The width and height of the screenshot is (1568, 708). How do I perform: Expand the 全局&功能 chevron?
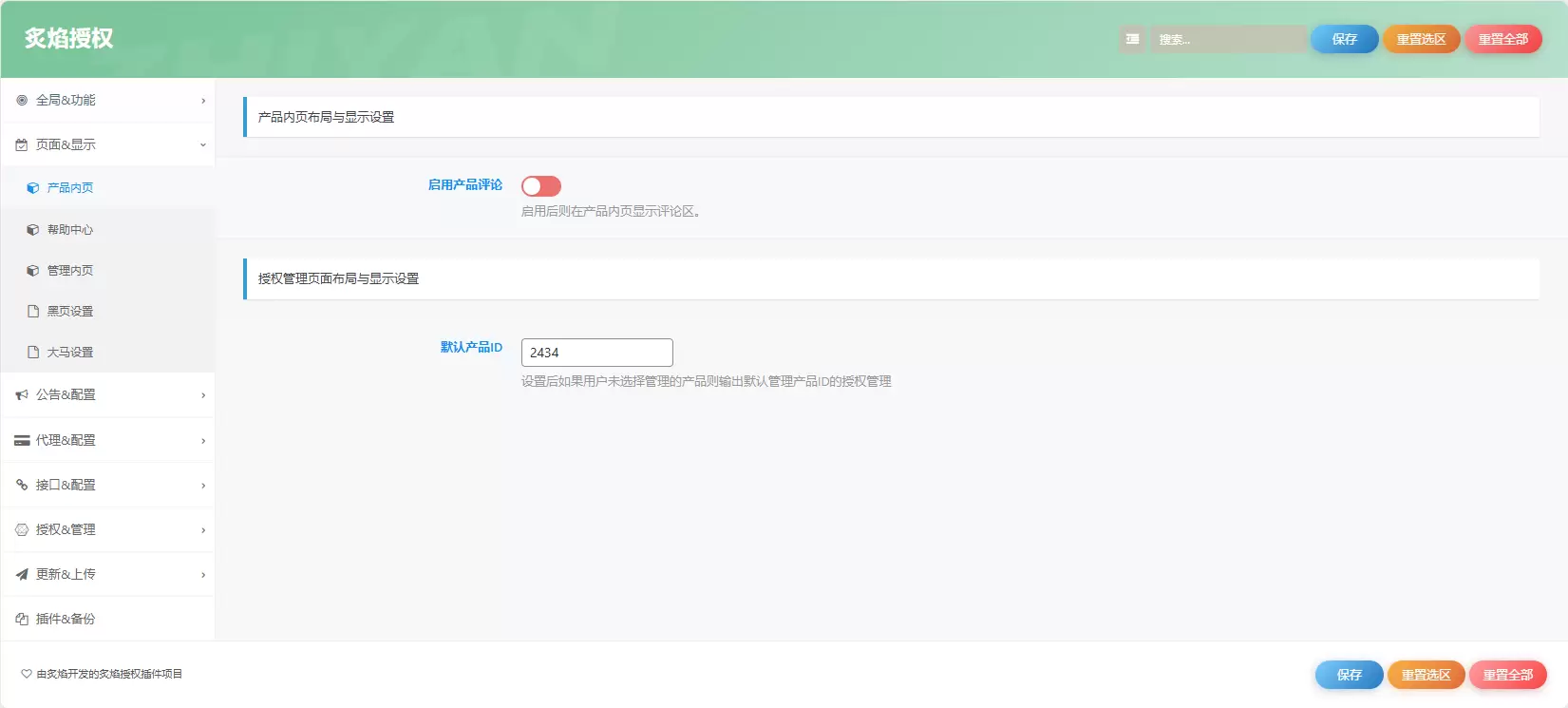pos(203,101)
